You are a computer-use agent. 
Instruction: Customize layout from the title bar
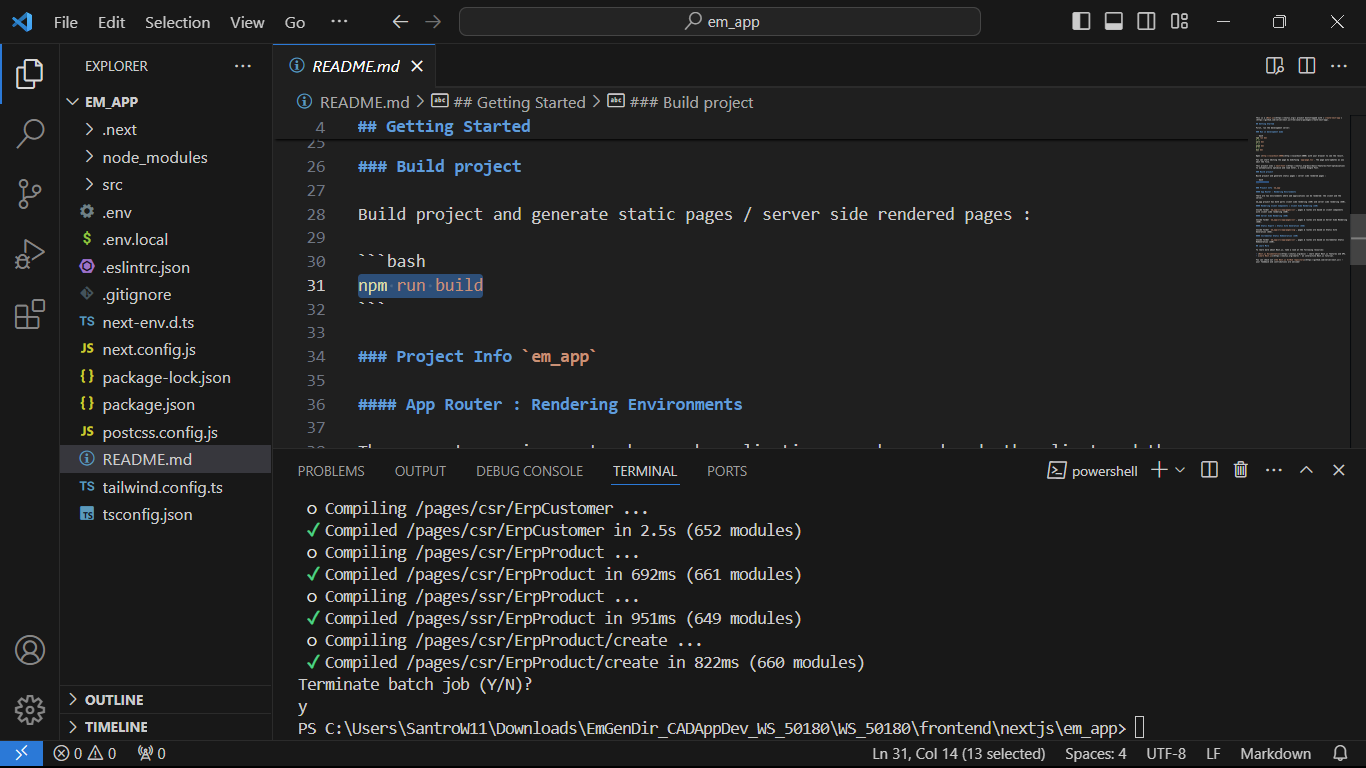[x=1180, y=21]
